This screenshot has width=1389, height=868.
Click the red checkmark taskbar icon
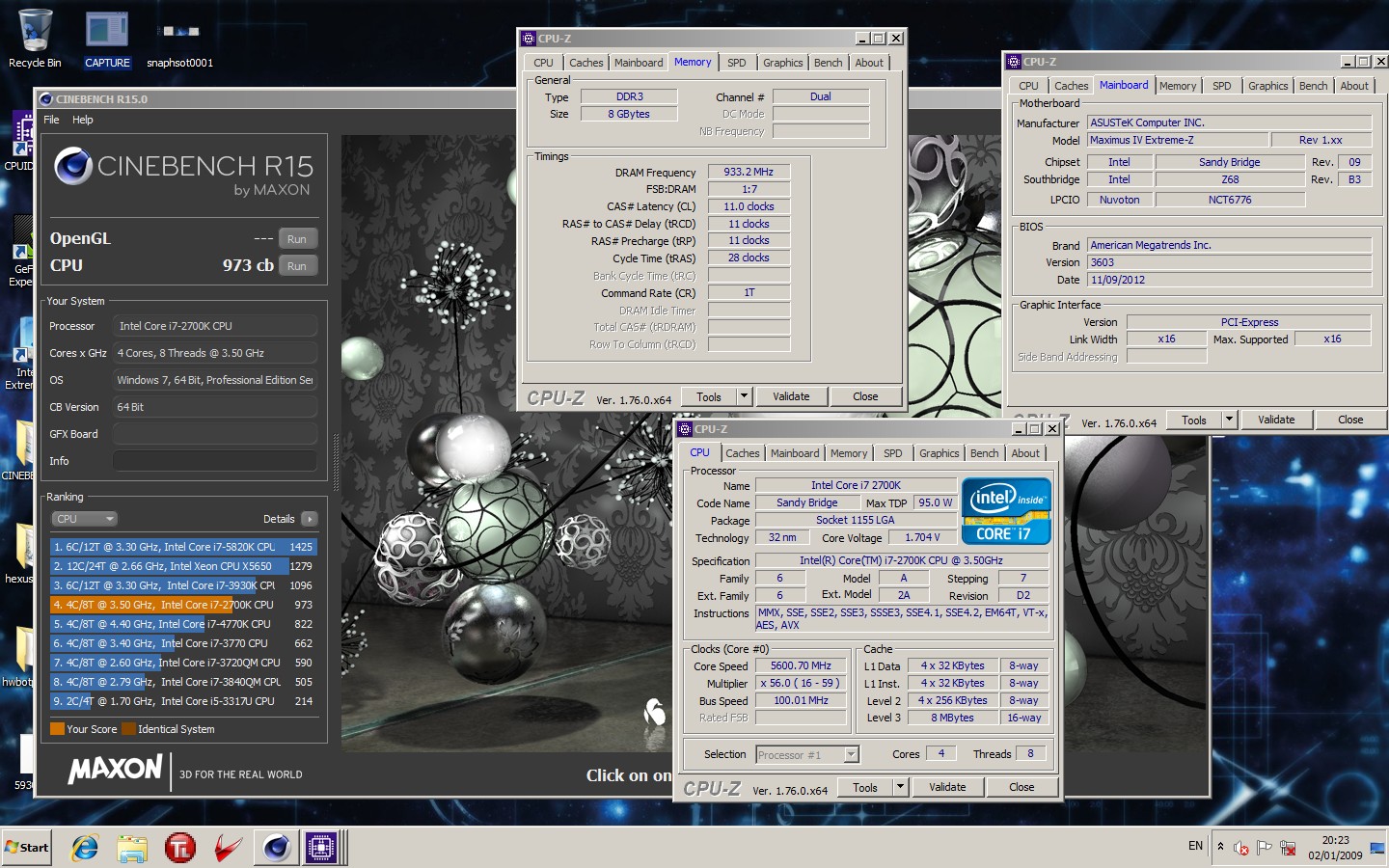228,848
